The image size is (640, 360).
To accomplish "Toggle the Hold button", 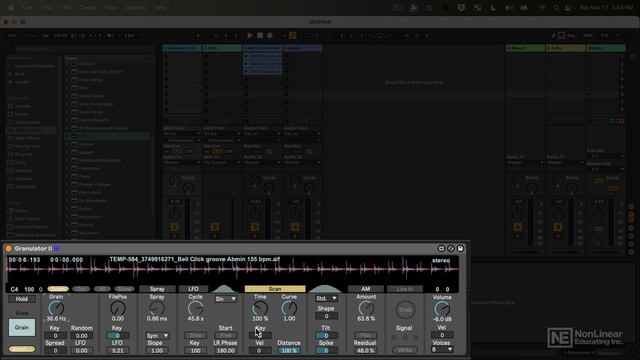I will click(x=22, y=299).
